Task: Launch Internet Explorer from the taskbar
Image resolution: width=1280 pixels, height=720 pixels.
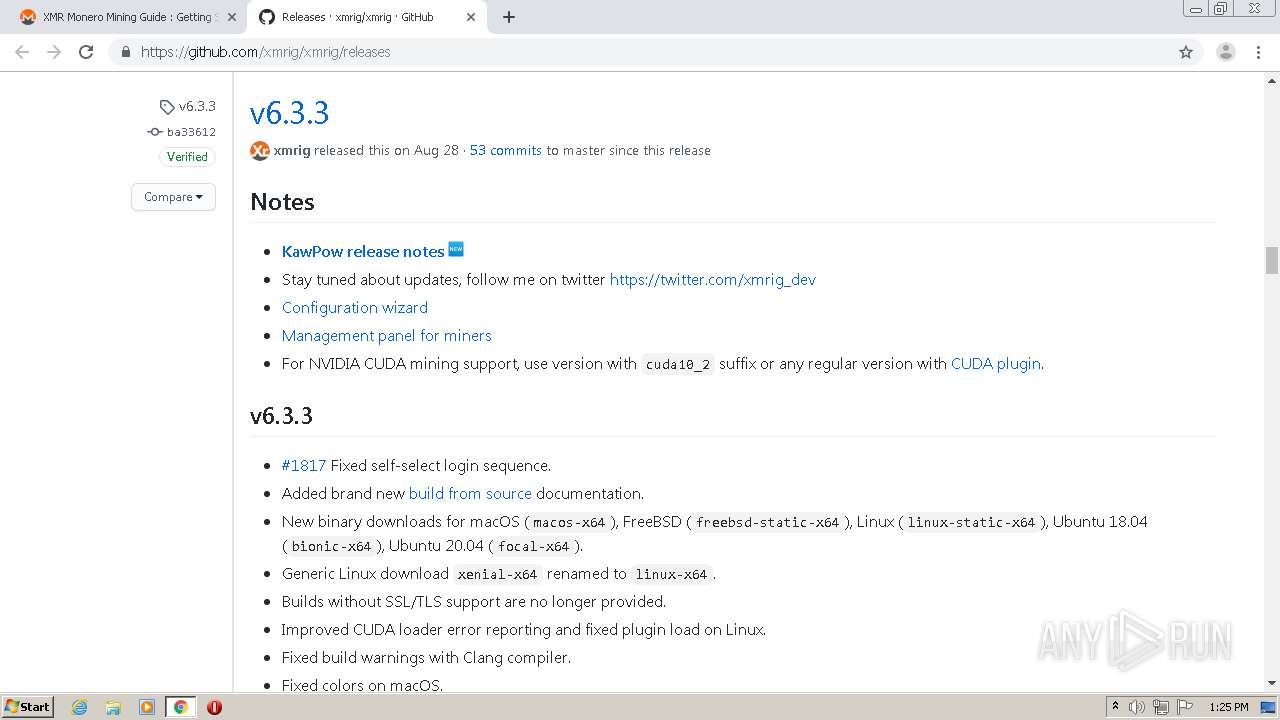Action: click(x=80, y=707)
